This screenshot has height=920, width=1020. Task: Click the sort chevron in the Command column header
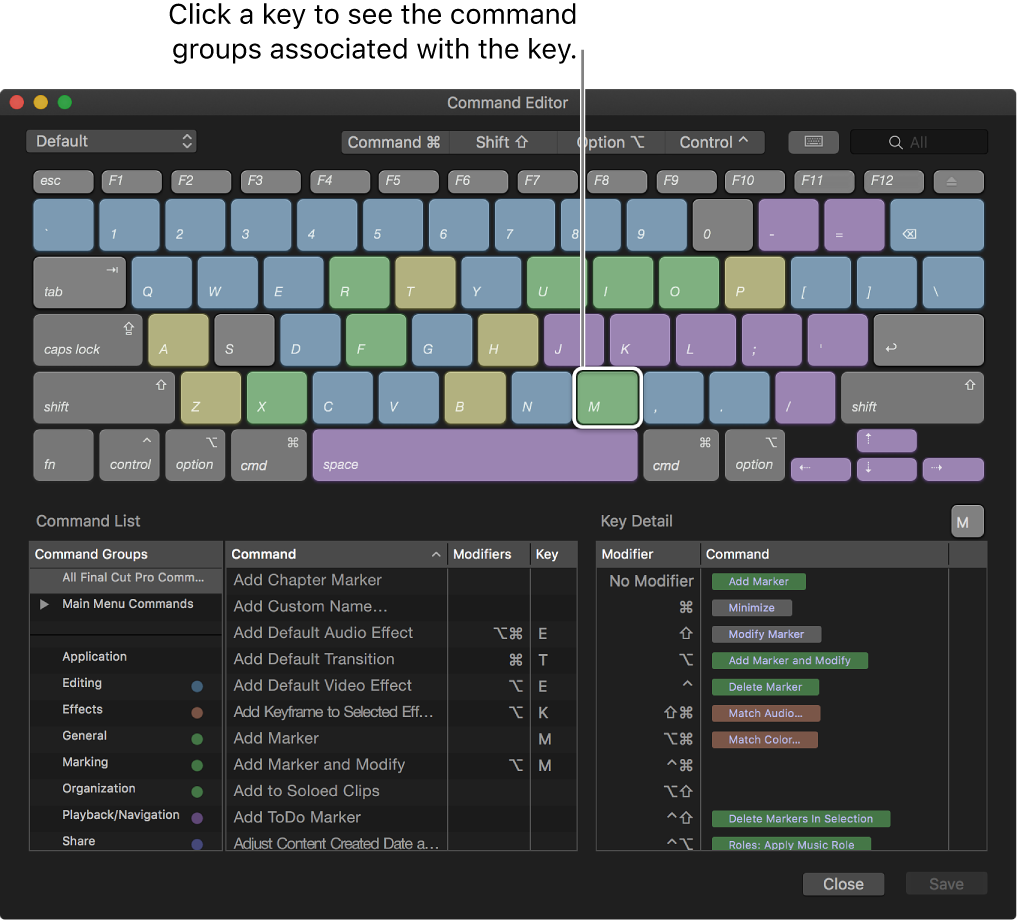coord(435,554)
